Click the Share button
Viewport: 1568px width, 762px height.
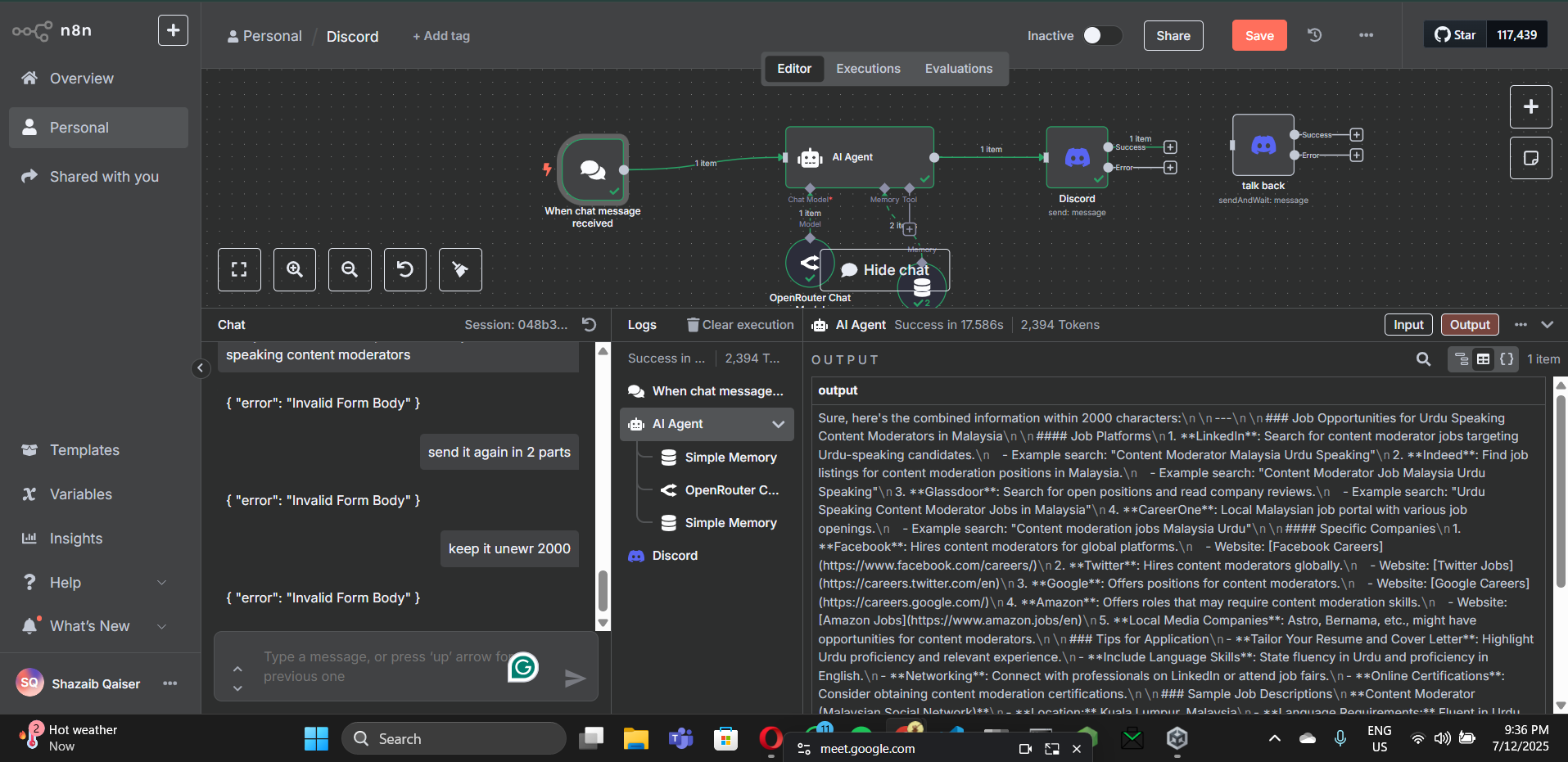tap(1173, 35)
